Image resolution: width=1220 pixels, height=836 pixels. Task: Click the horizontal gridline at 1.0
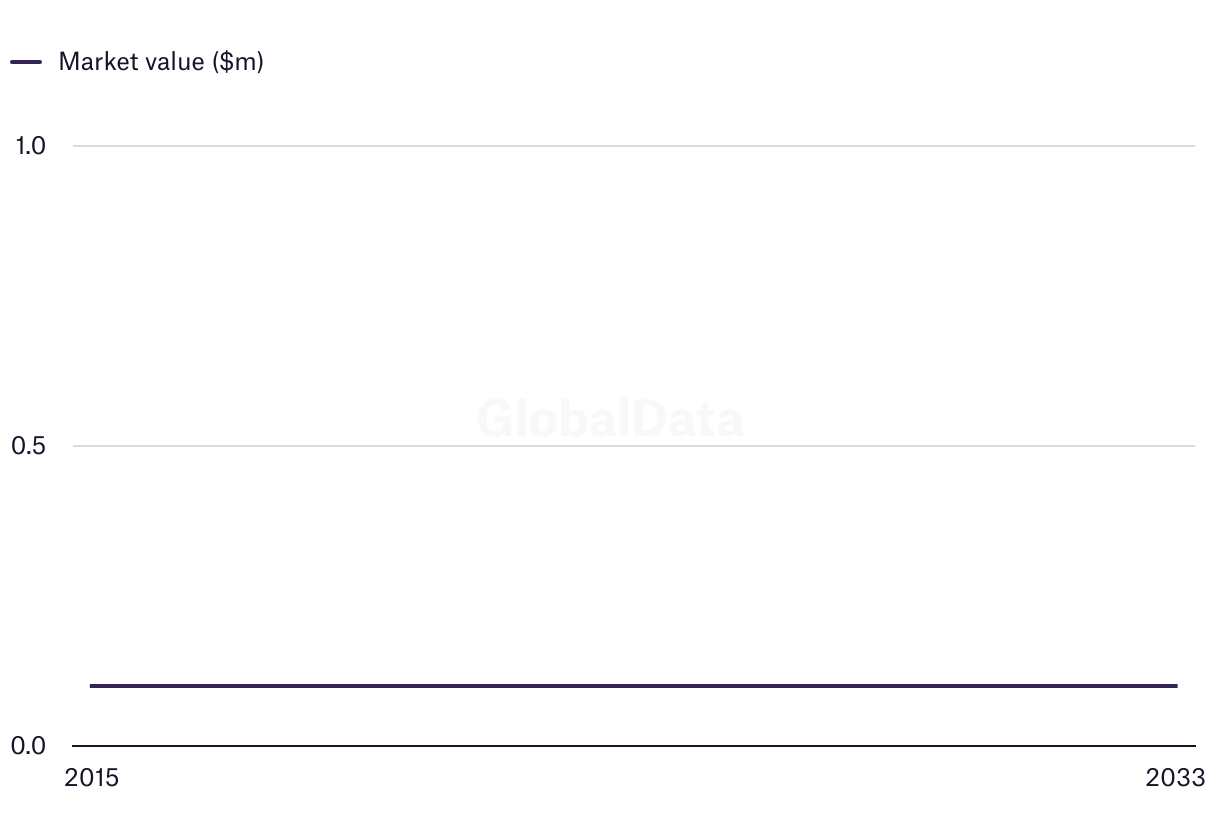click(634, 146)
